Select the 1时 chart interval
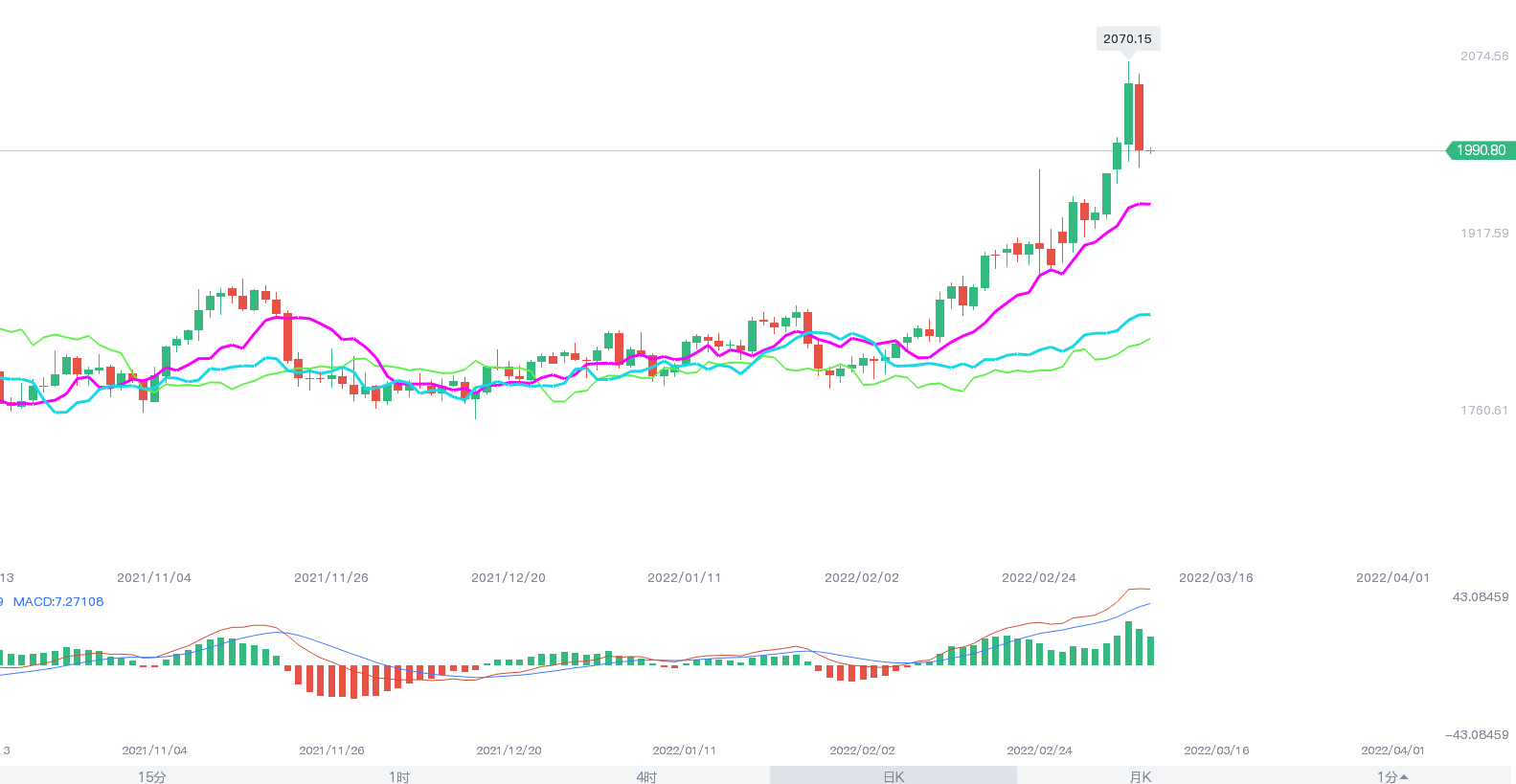The image size is (1516, 784). point(399,776)
